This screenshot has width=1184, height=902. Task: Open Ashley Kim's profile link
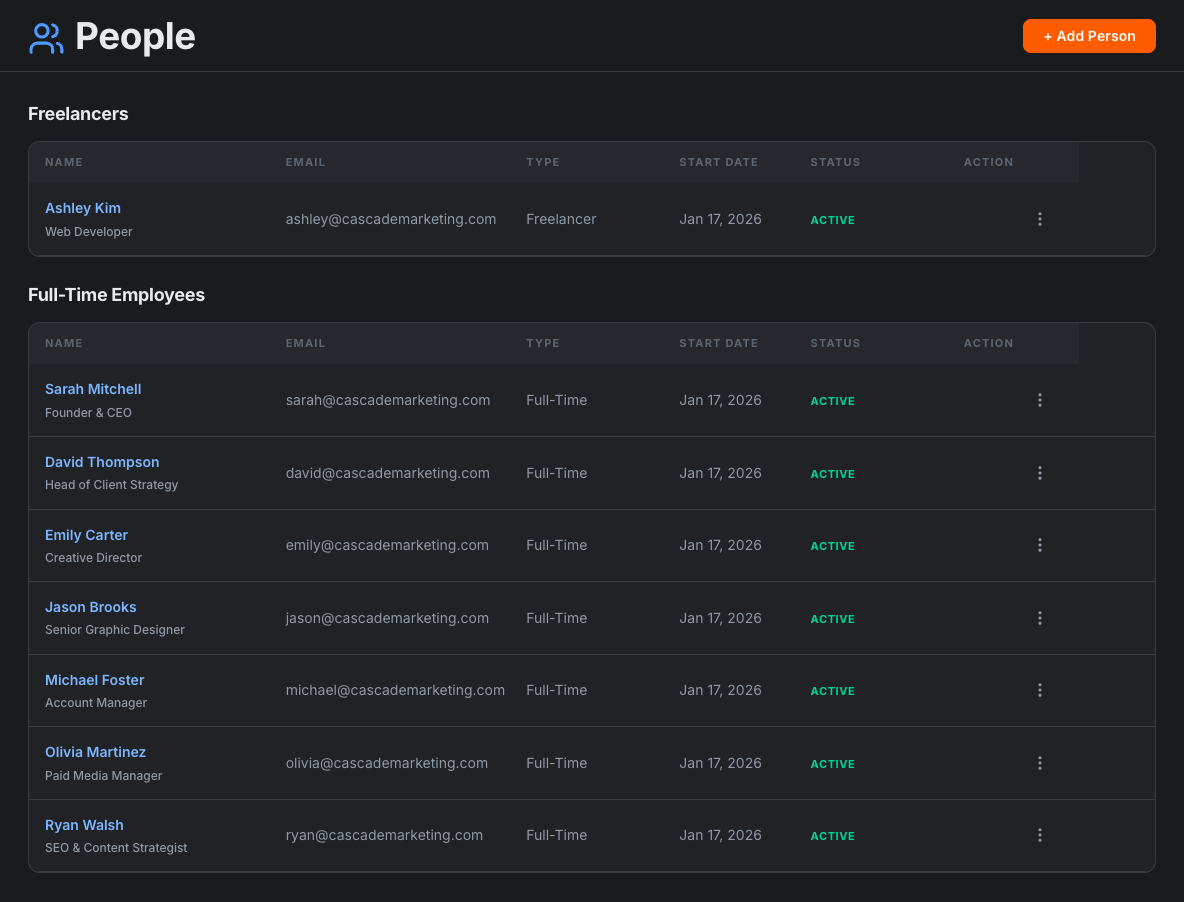pyautogui.click(x=83, y=208)
